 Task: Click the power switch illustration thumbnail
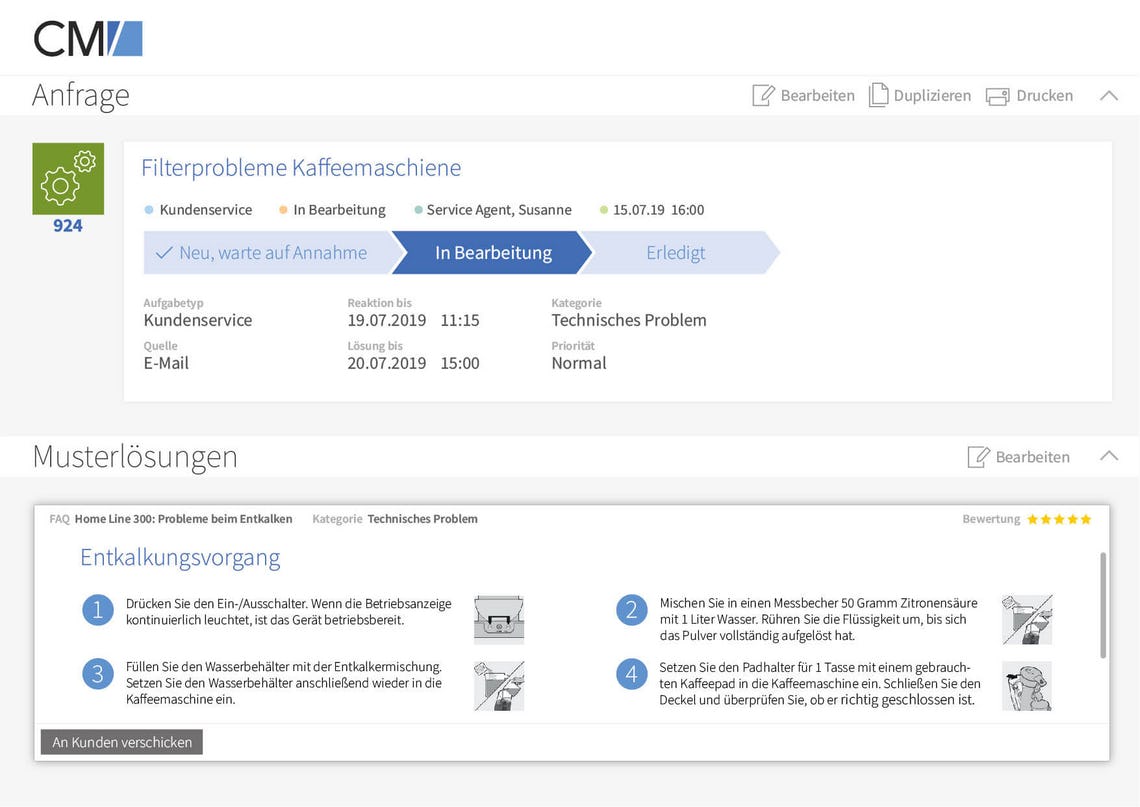[x=498, y=619]
